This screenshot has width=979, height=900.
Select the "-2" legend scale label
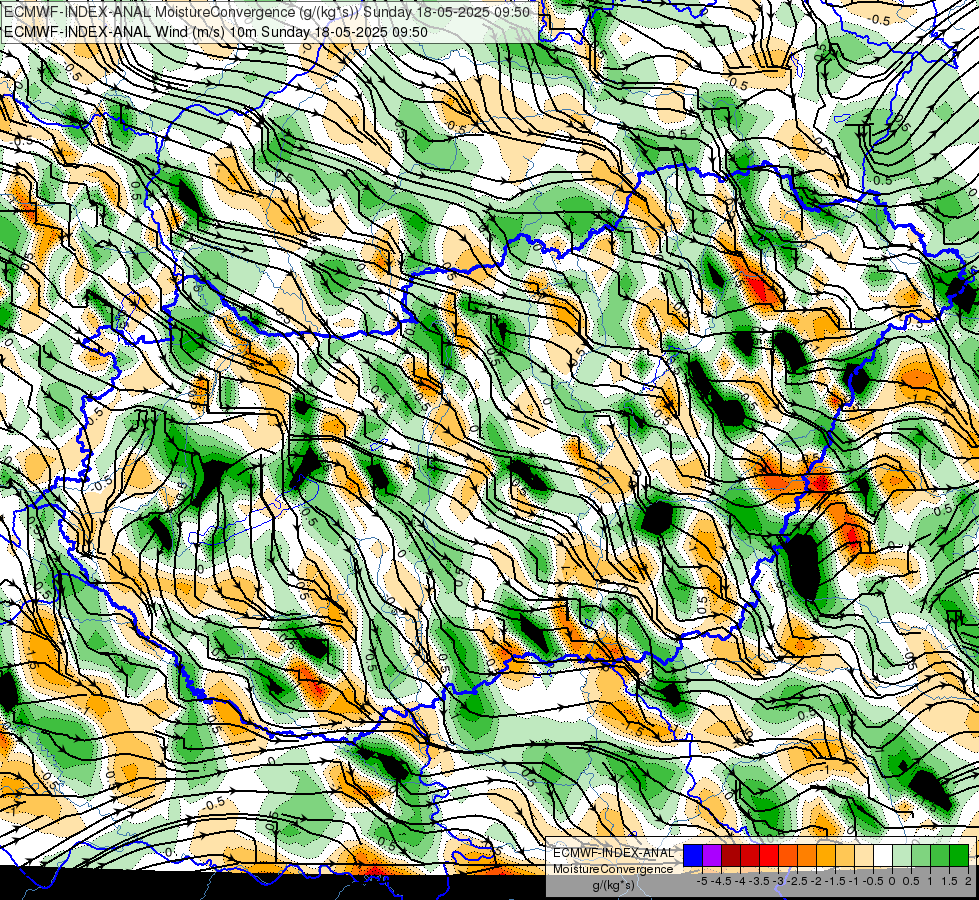(816, 881)
